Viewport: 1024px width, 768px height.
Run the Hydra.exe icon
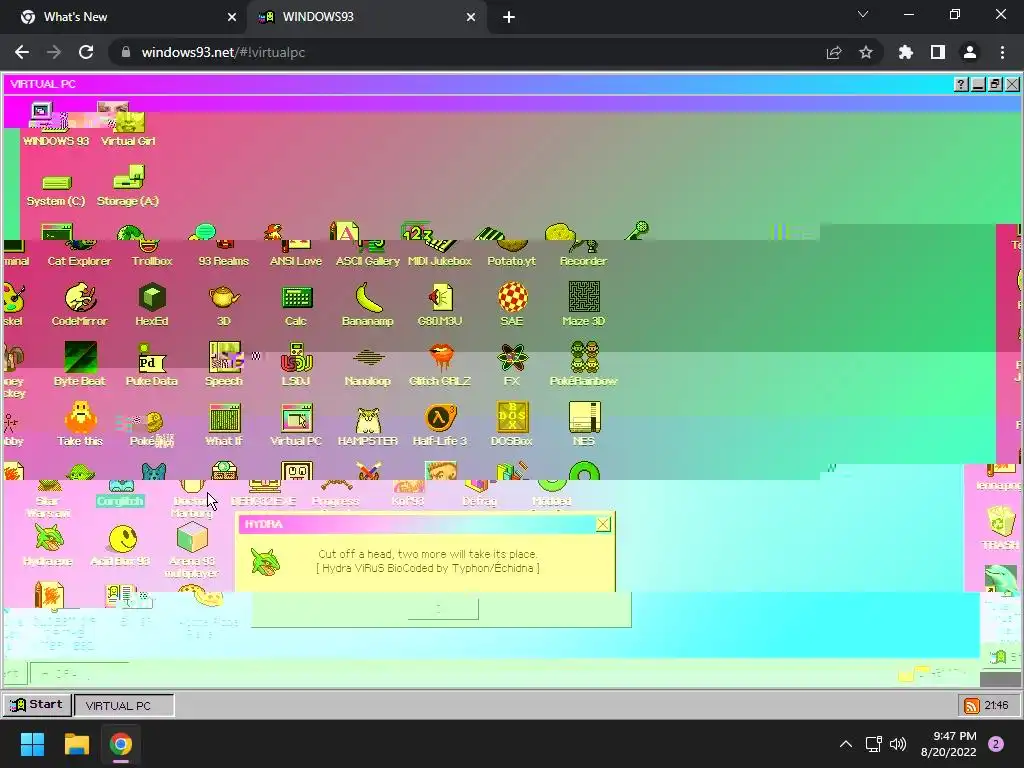(x=48, y=545)
